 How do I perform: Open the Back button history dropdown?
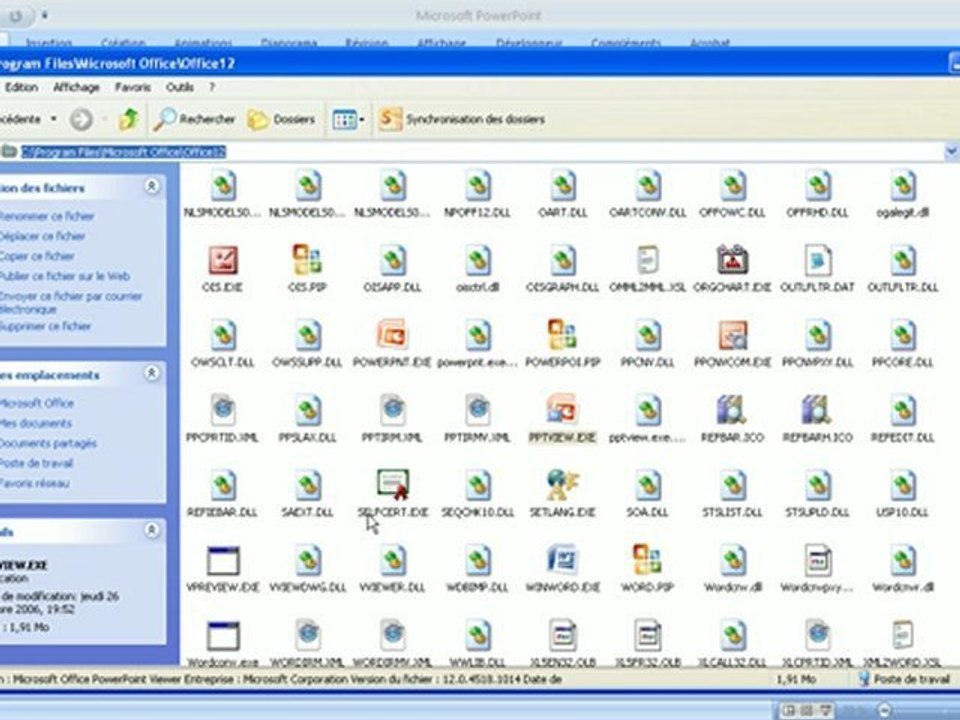point(53,119)
